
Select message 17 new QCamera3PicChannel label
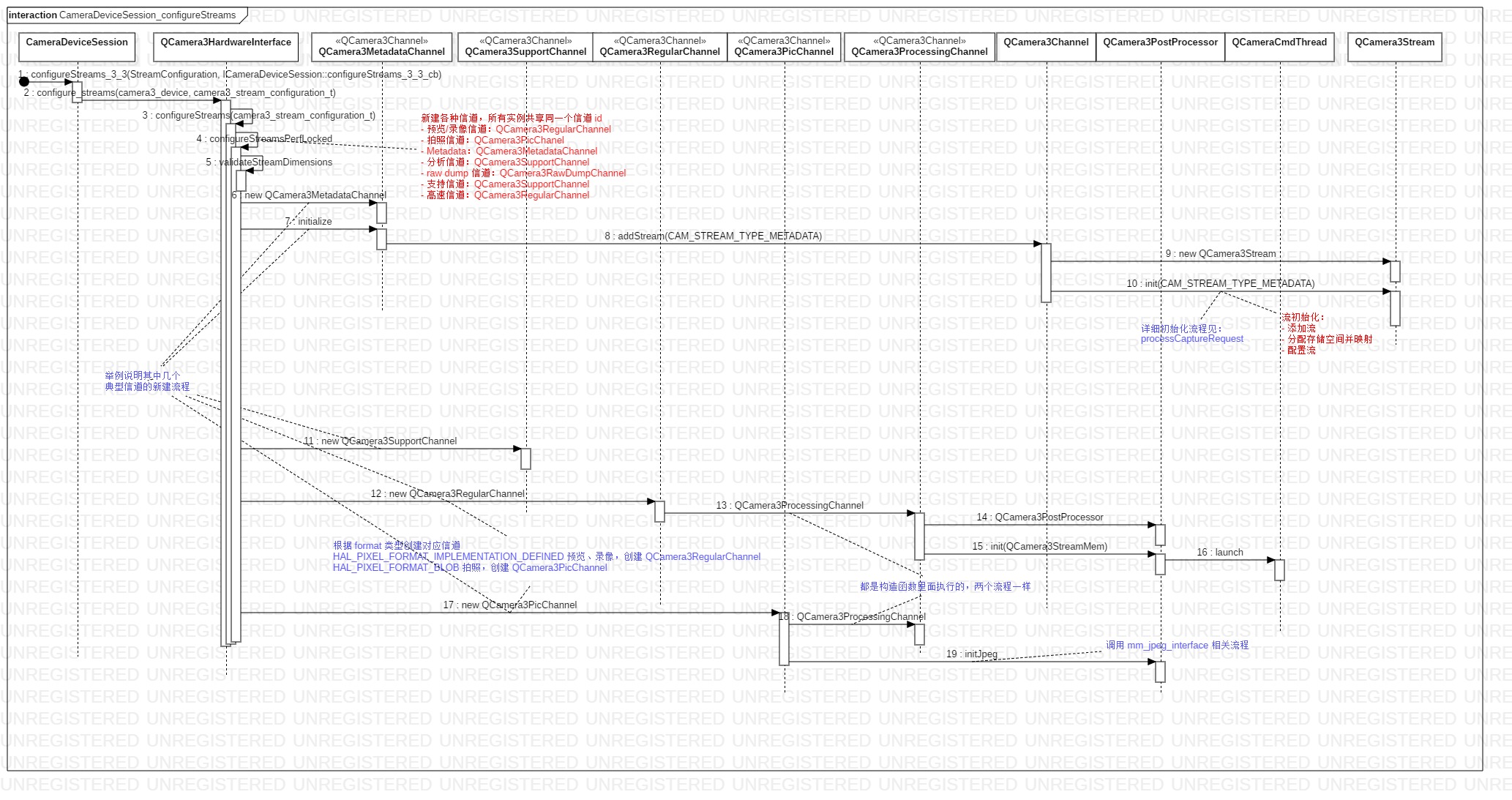coord(509,605)
